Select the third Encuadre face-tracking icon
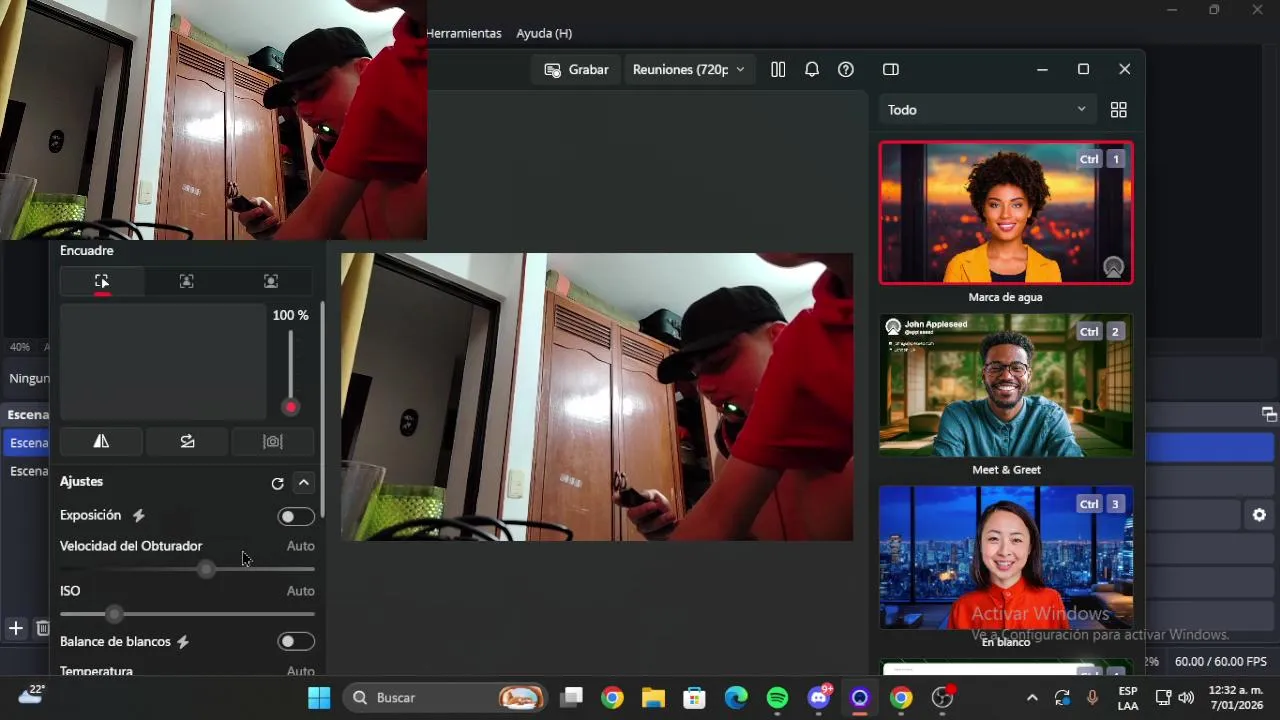The width and height of the screenshot is (1280, 720). (x=271, y=281)
